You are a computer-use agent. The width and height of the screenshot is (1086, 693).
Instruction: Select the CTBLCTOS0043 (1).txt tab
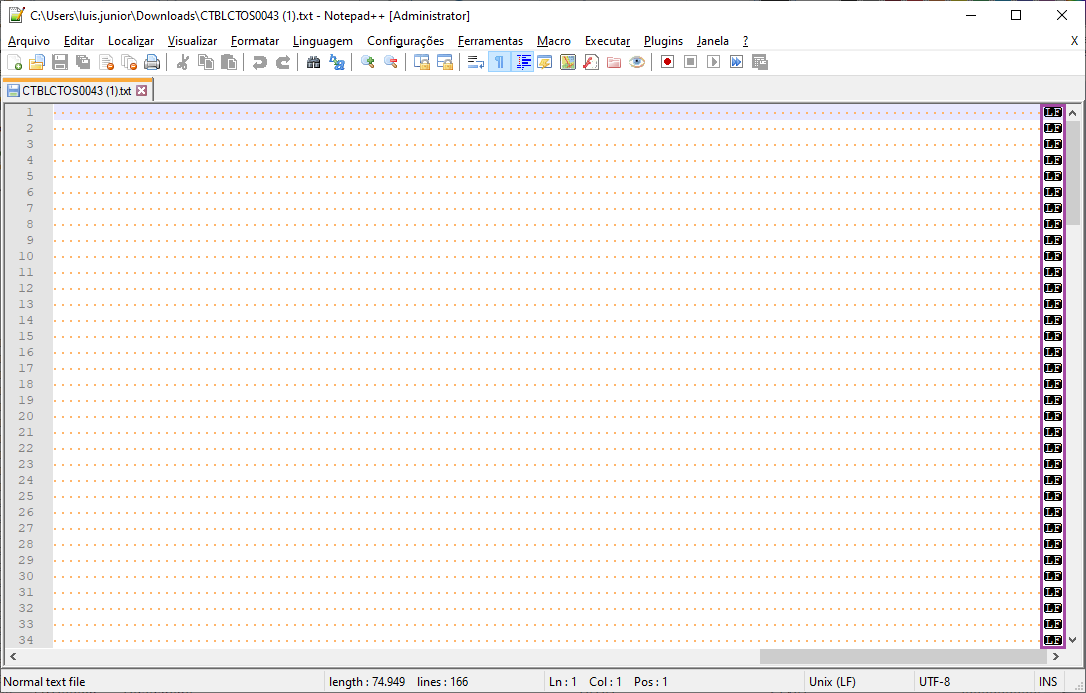click(76, 91)
